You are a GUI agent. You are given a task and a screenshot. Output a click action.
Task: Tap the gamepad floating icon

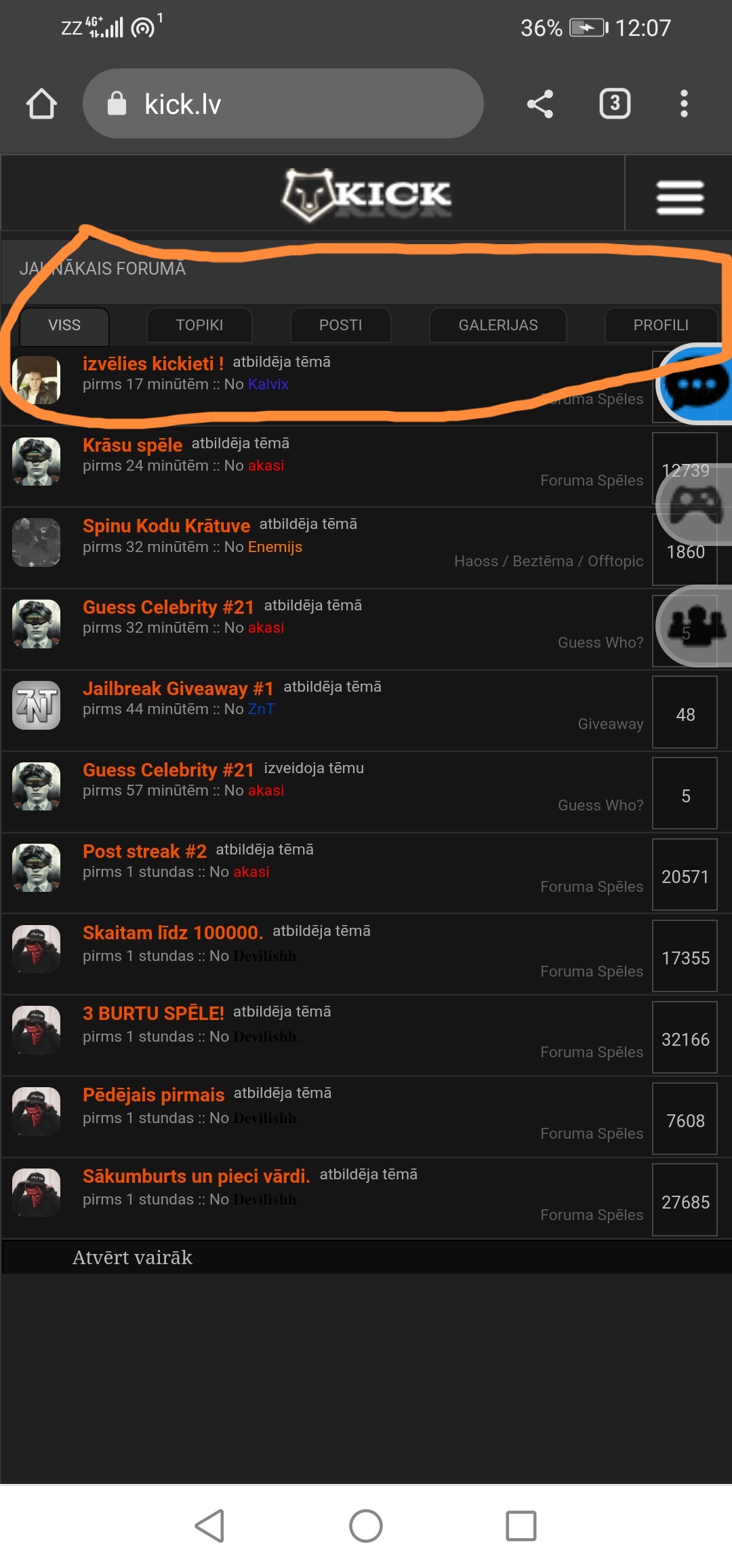pyautogui.click(x=695, y=505)
